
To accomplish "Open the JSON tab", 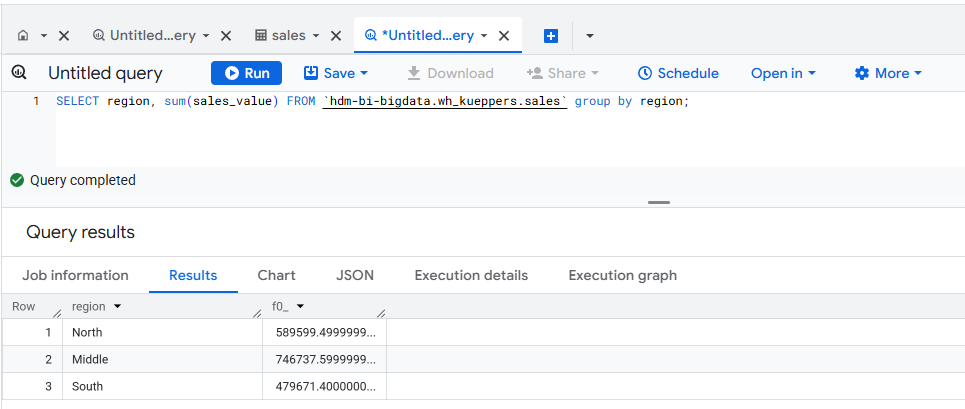I will tap(355, 276).
